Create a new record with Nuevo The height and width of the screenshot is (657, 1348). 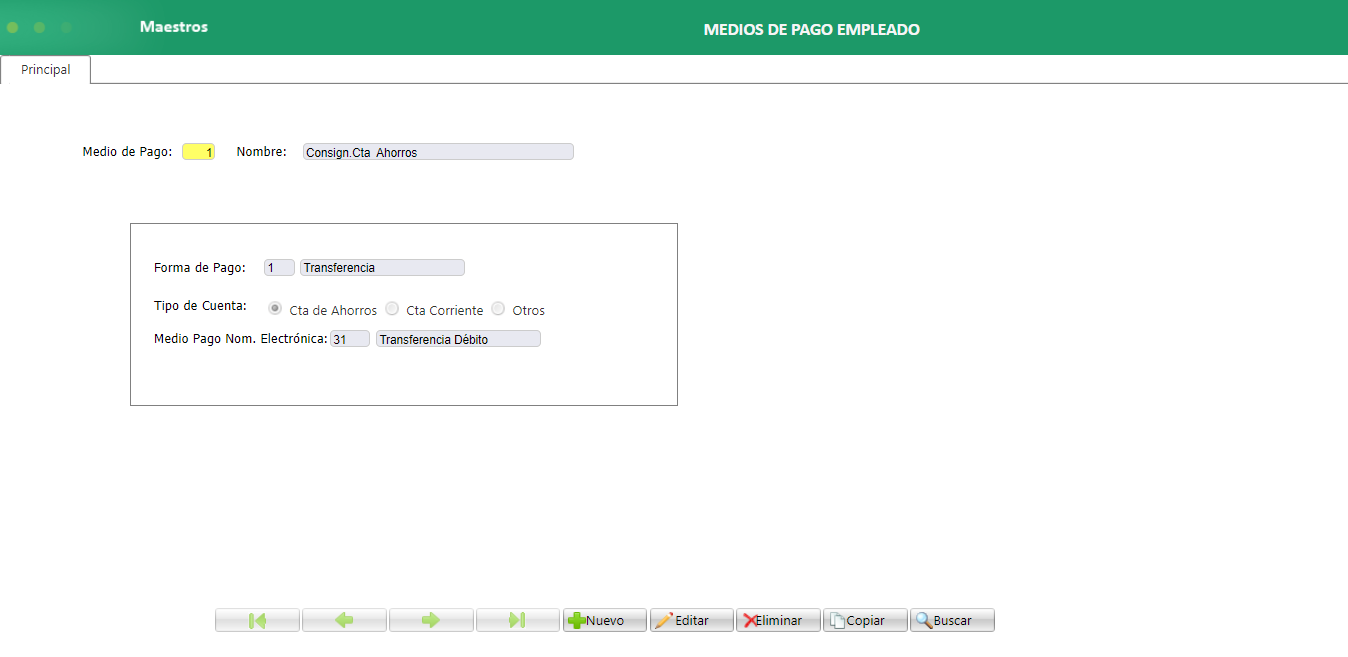point(605,620)
